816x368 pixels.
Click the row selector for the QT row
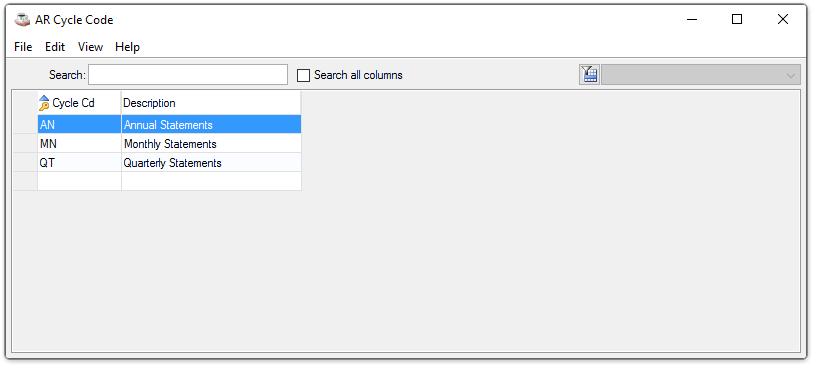pyautogui.click(x=24, y=163)
